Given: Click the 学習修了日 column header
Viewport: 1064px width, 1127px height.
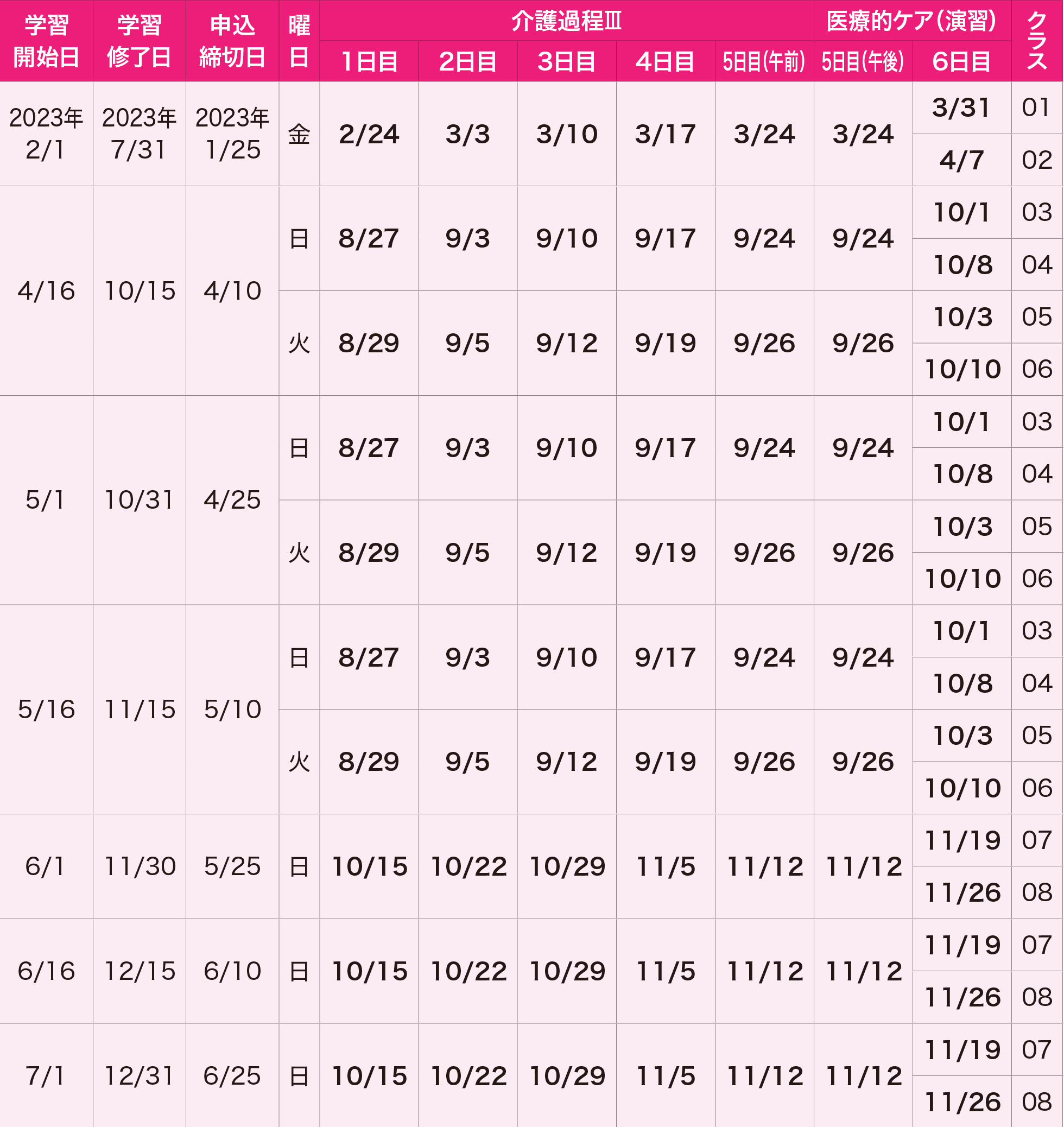Looking at the screenshot, I should [140, 41].
